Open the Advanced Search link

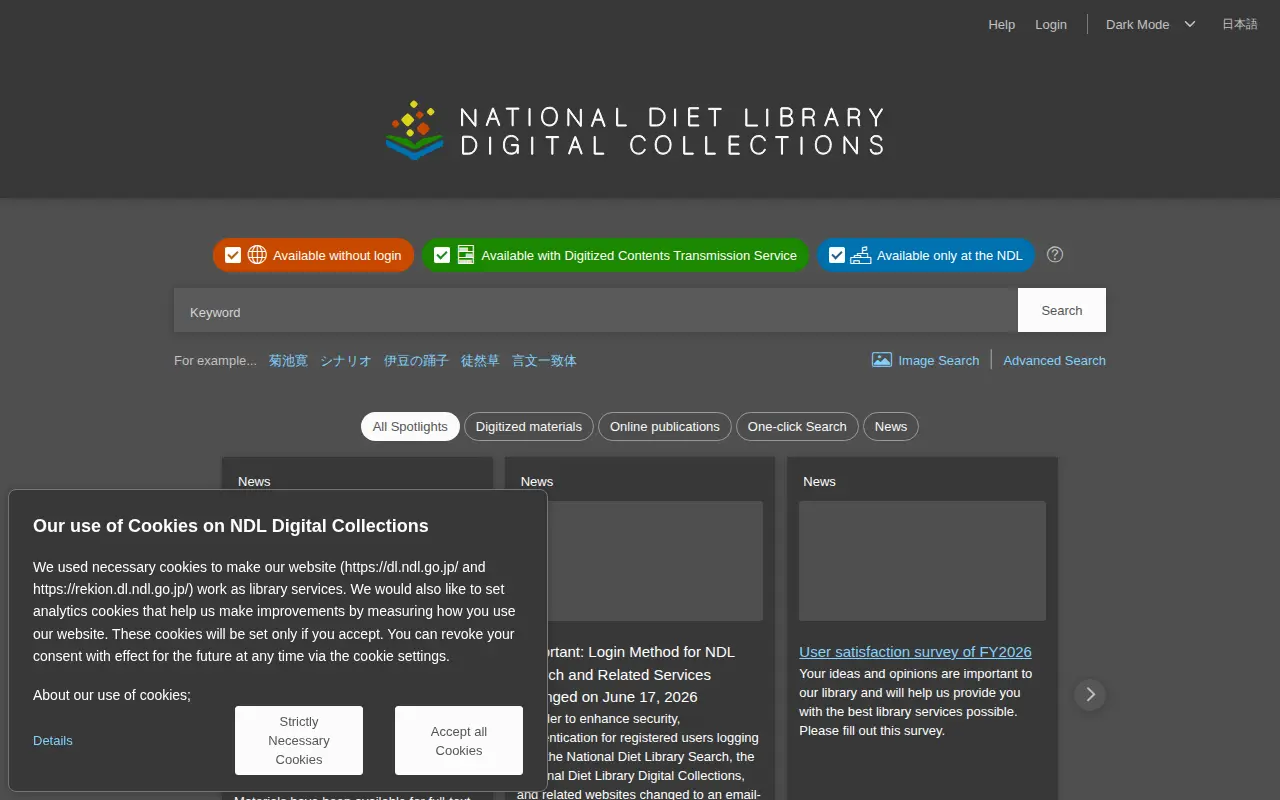tap(1054, 360)
